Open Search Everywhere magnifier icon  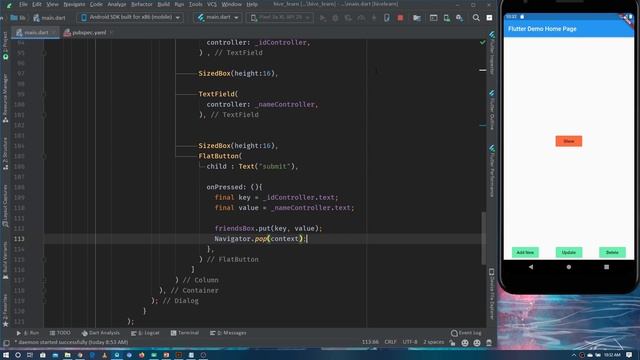point(476,18)
